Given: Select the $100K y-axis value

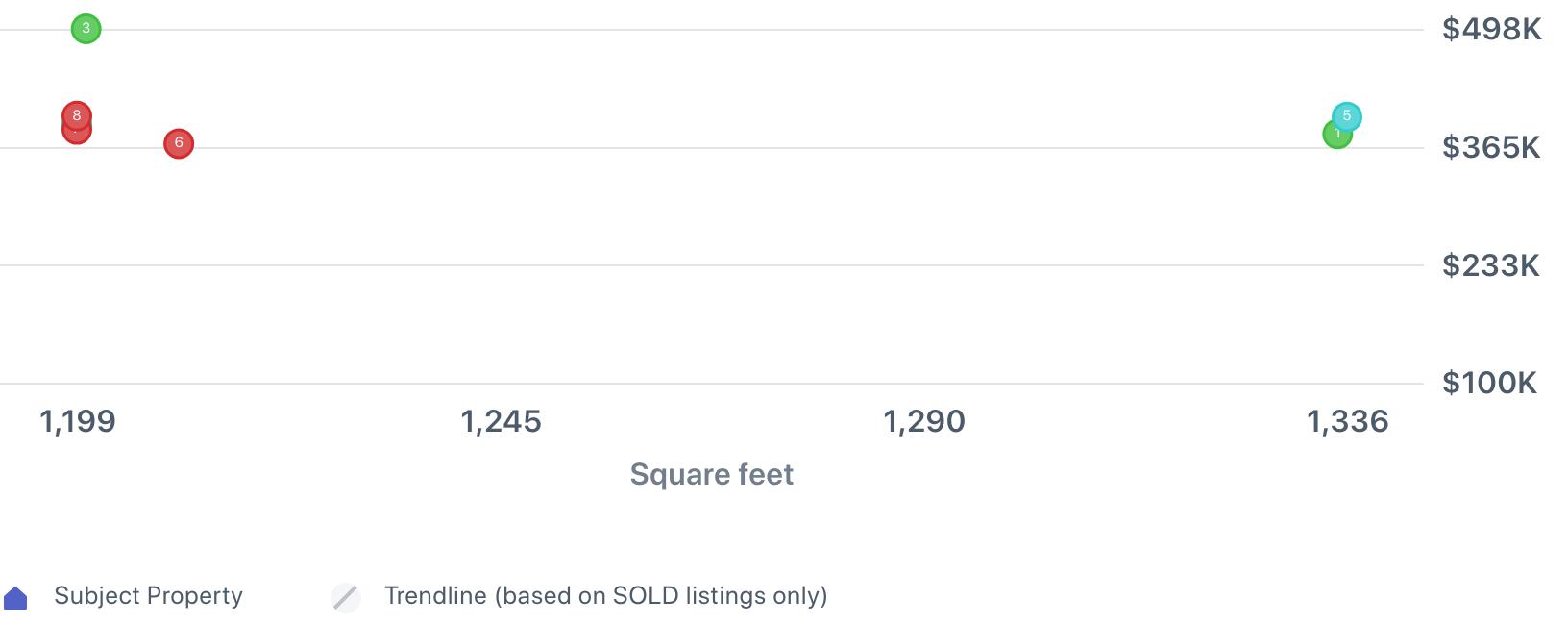Looking at the screenshot, I should click(x=1489, y=384).
